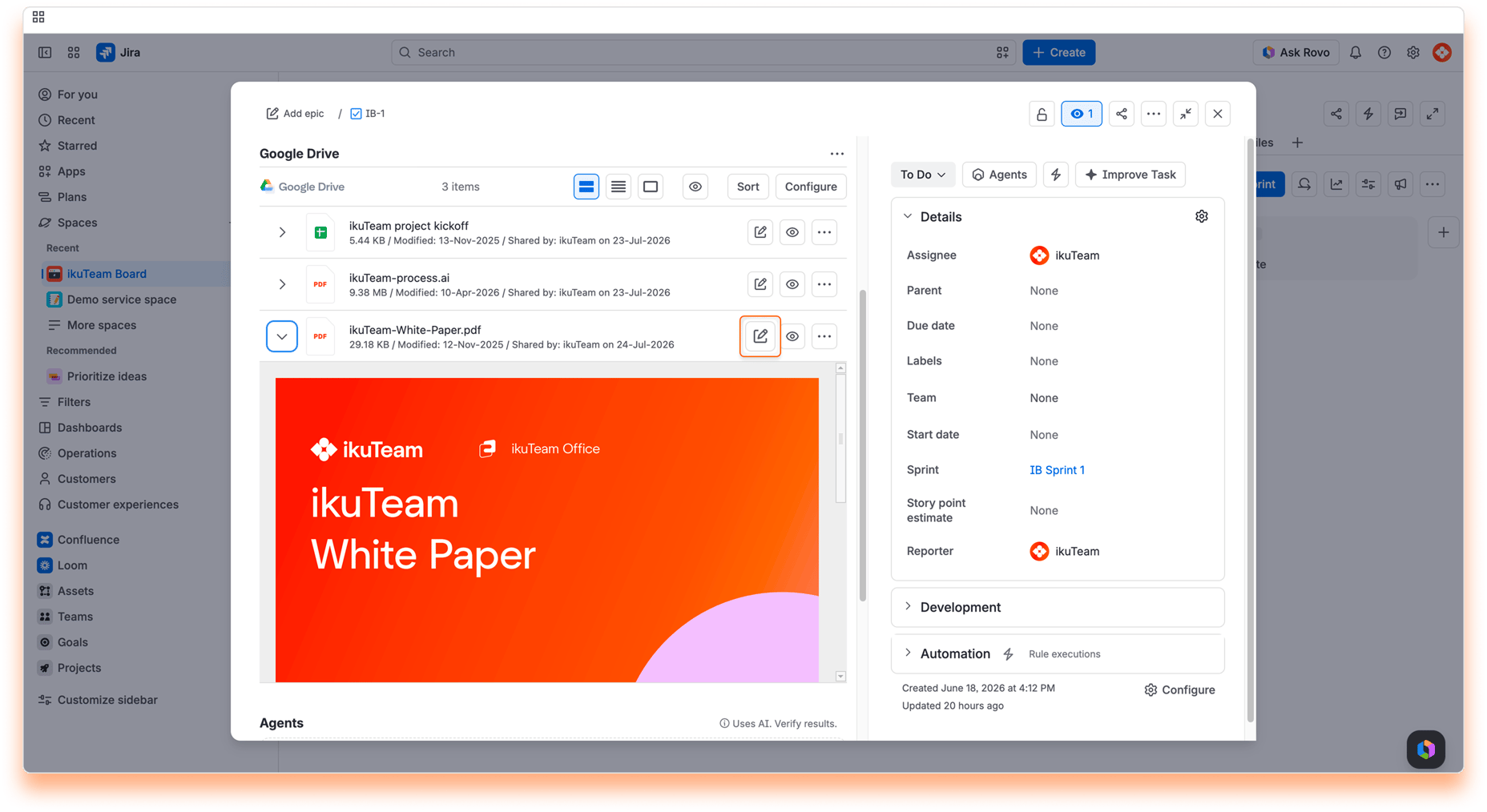Open the Jira help icon

(1384, 52)
